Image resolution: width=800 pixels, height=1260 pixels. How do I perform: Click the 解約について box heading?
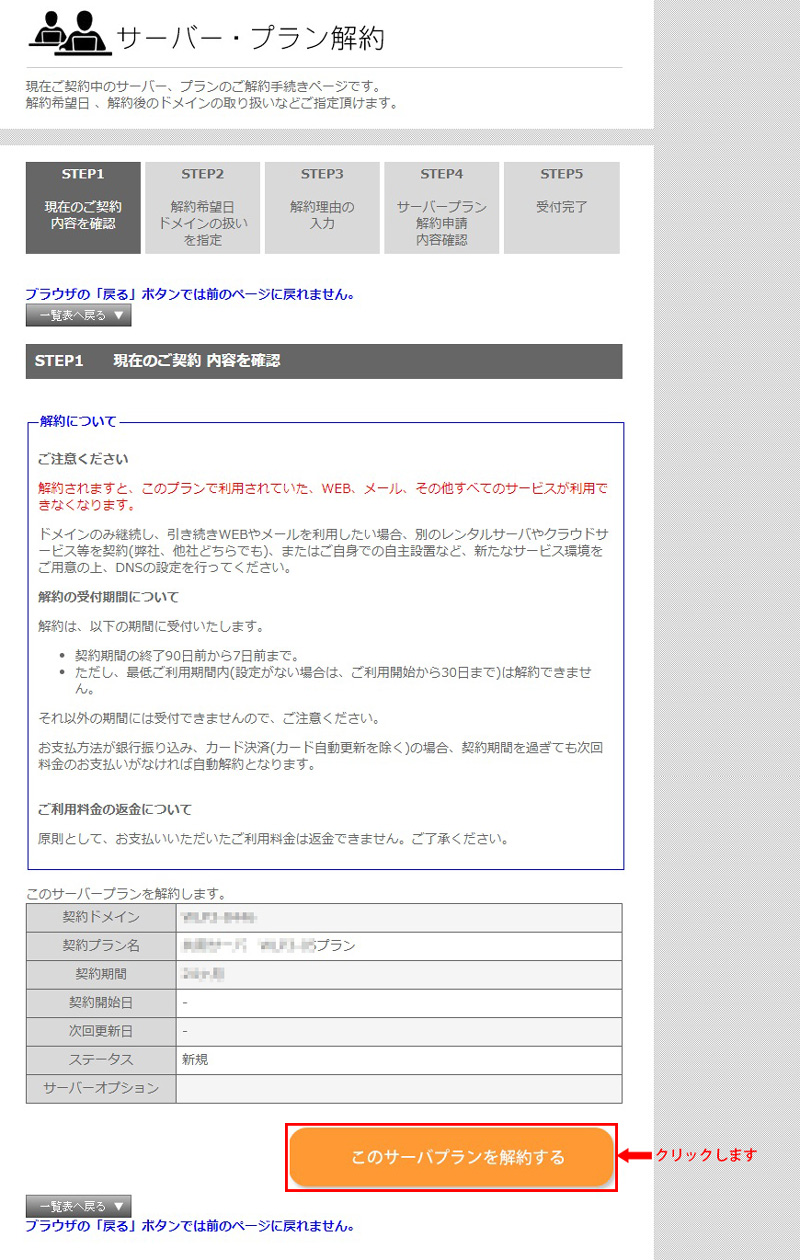pos(78,421)
